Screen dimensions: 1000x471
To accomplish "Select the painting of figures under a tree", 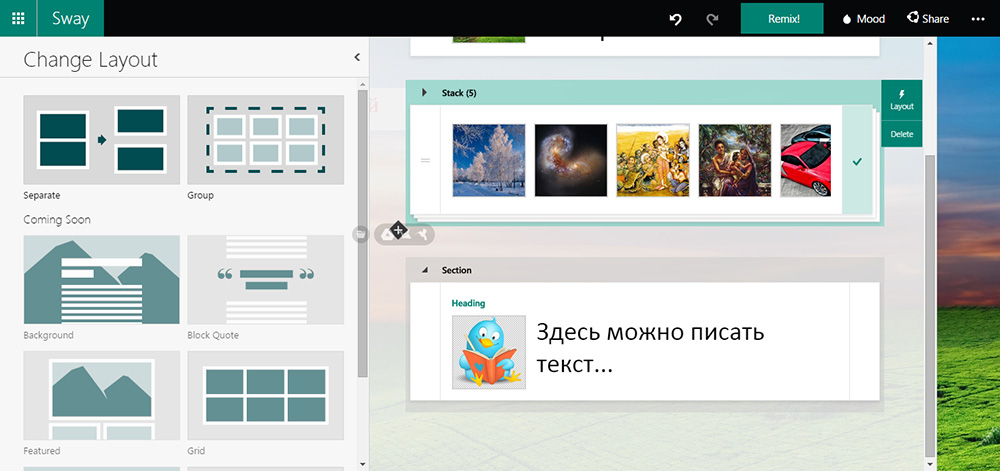I will point(735,160).
